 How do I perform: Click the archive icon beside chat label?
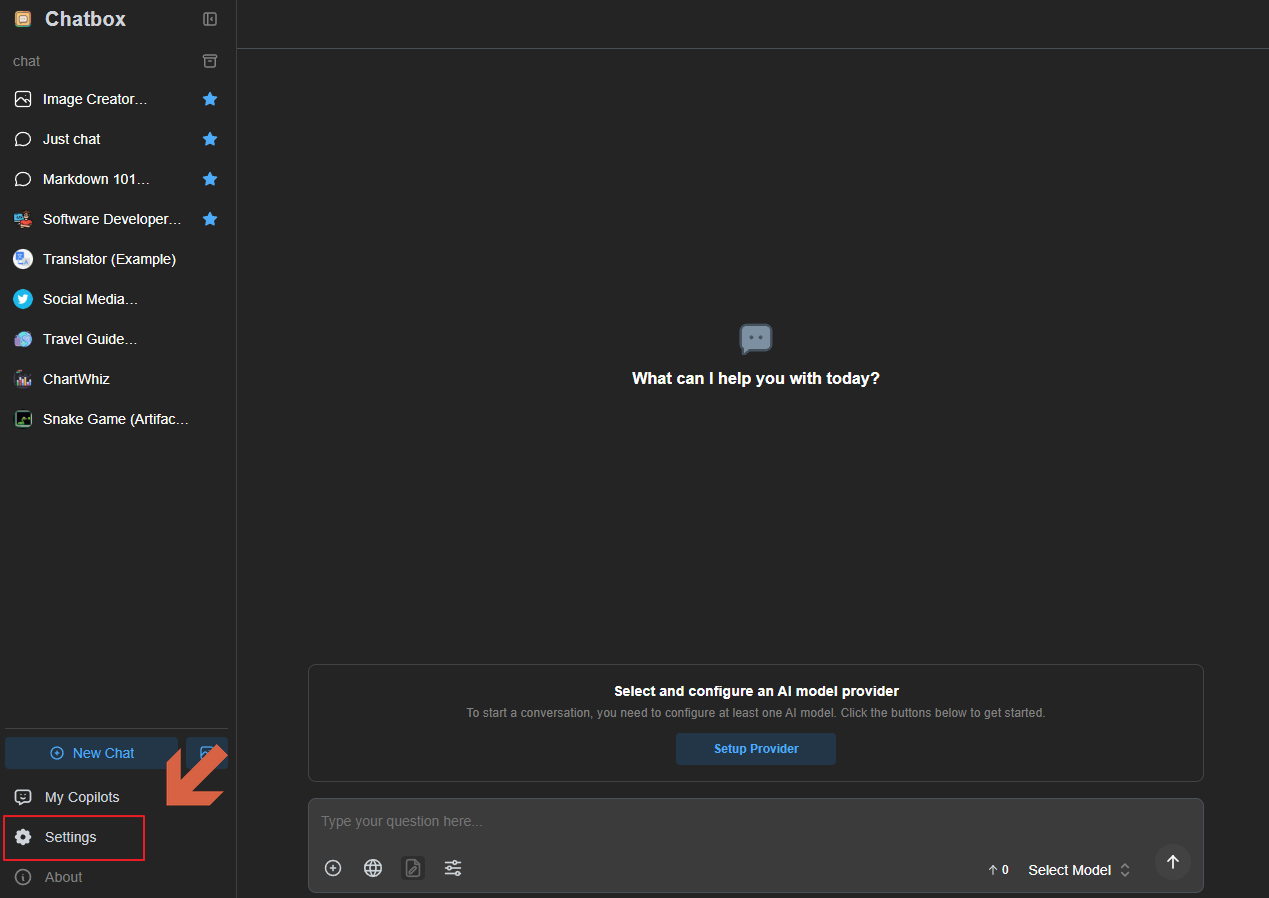tap(210, 61)
